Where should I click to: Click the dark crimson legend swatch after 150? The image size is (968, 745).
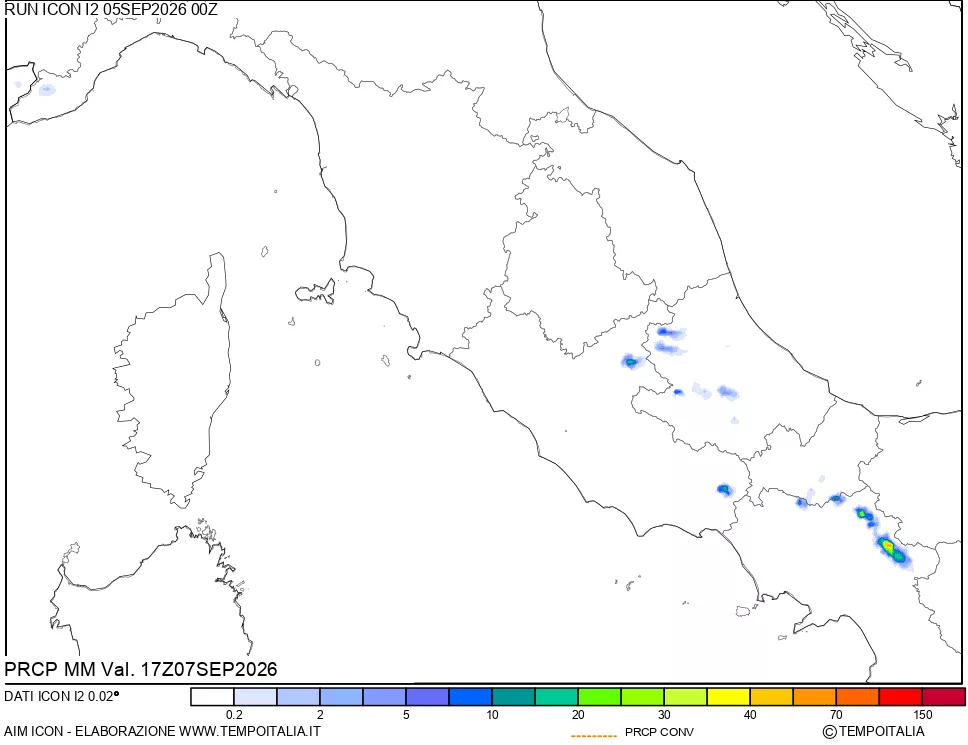pos(943,697)
